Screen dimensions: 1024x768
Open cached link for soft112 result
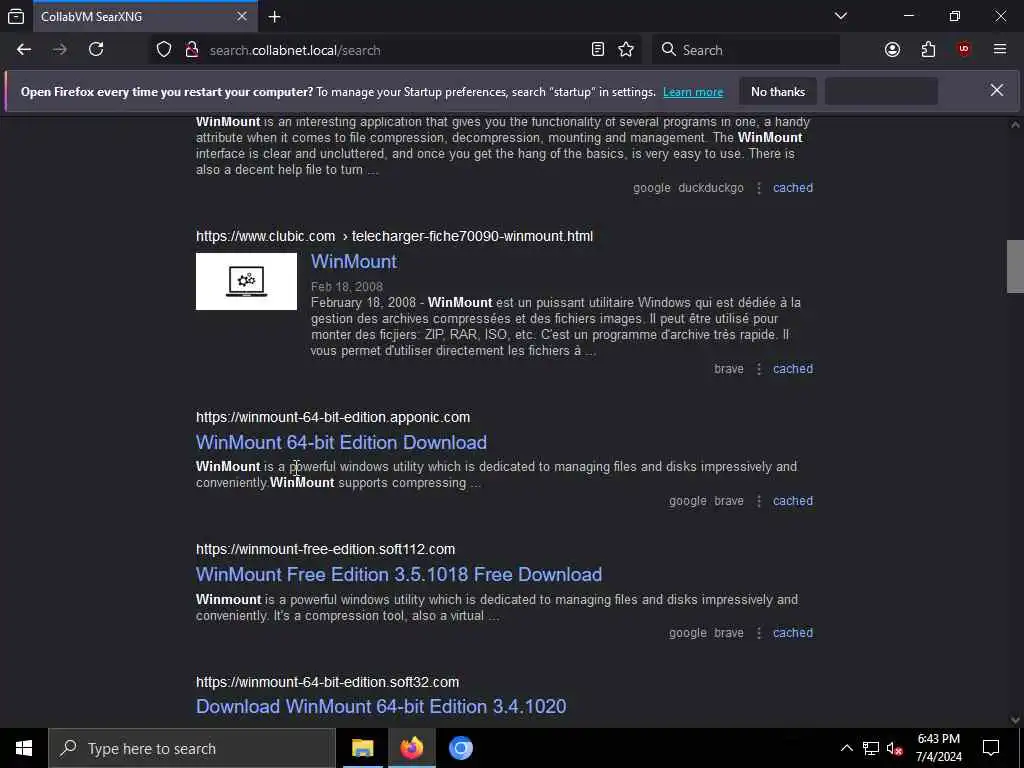793,633
